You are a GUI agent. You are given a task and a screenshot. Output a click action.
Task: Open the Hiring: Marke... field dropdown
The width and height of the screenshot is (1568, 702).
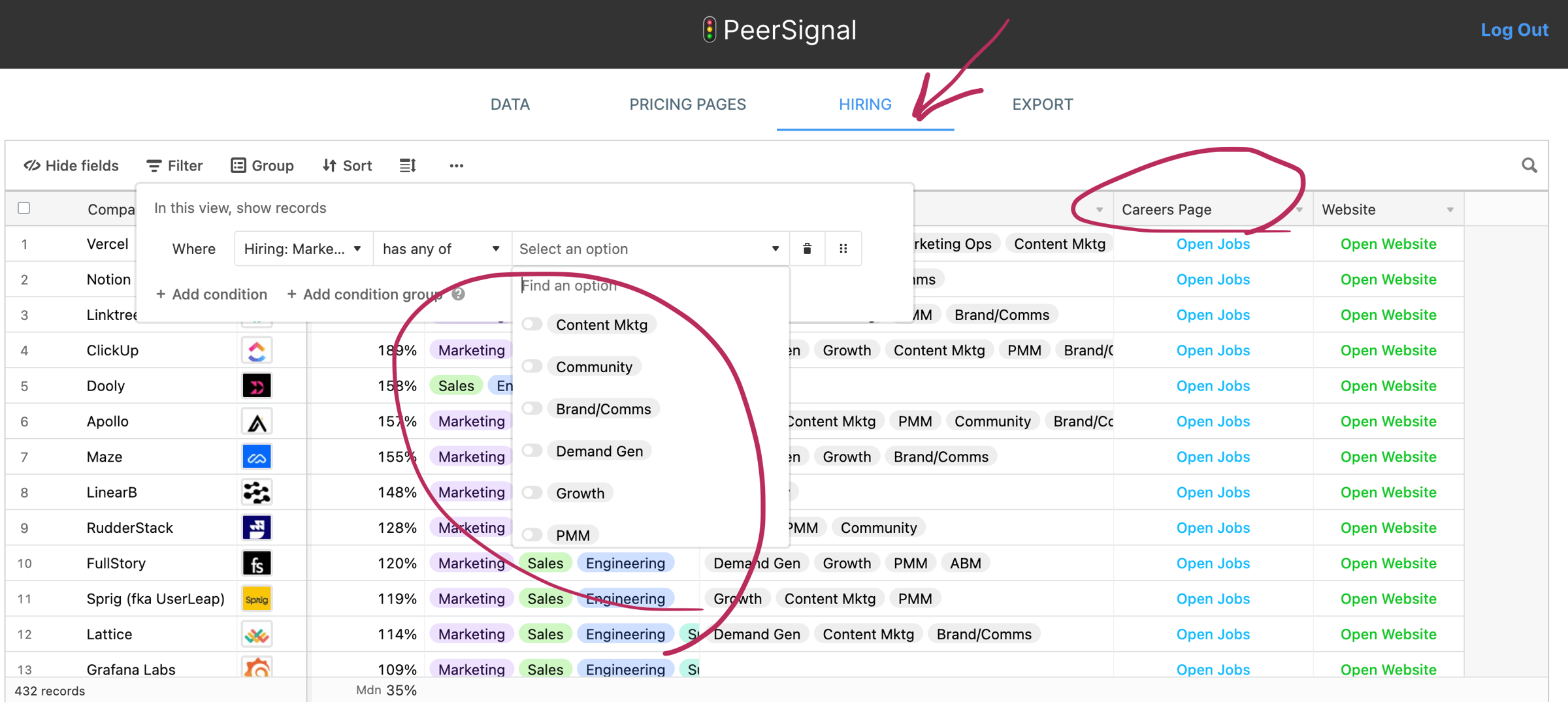click(303, 249)
